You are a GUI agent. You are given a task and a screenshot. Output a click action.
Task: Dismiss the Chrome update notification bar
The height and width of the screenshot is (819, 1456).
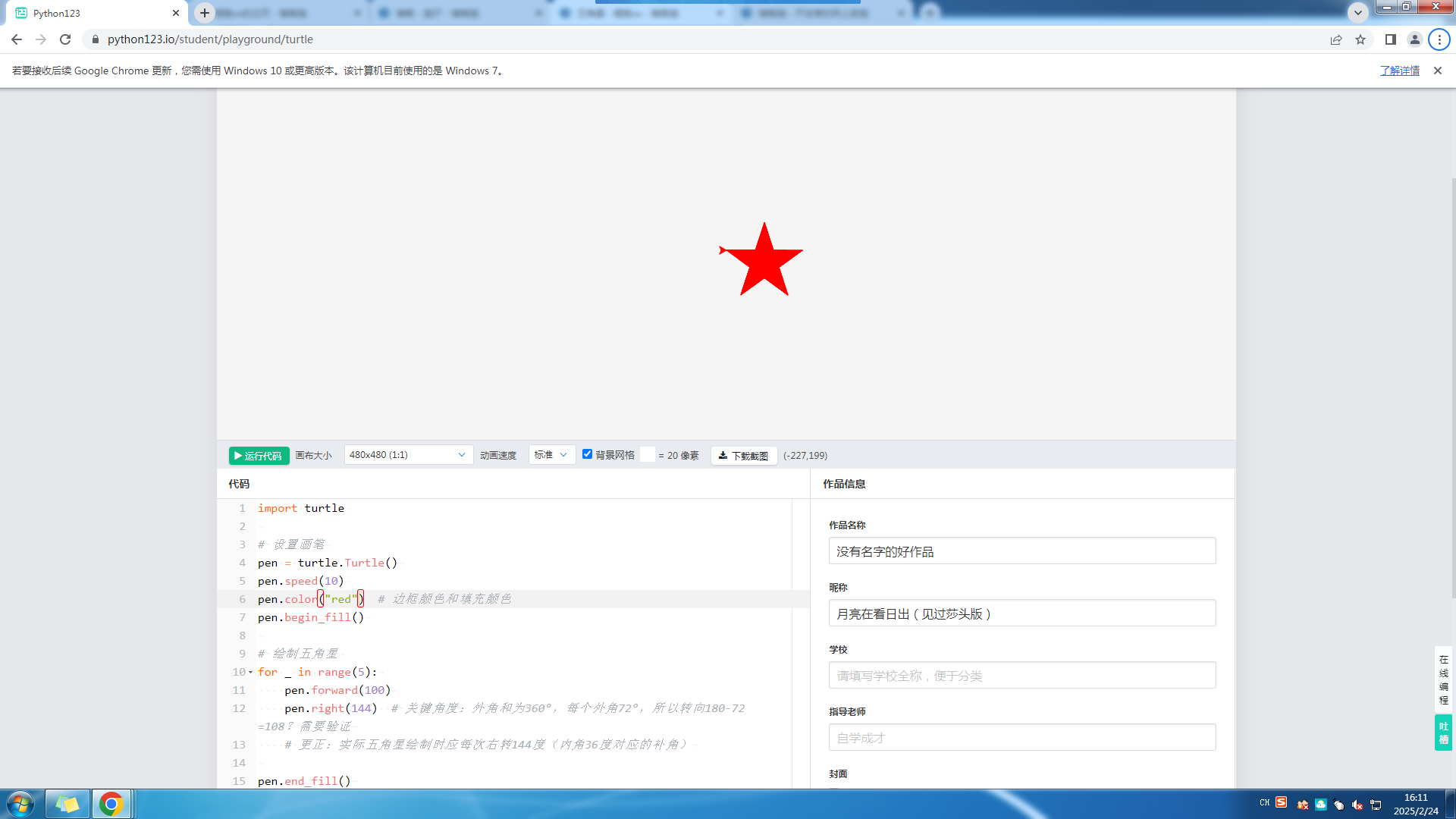pyautogui.click(x=1438, y=71)
